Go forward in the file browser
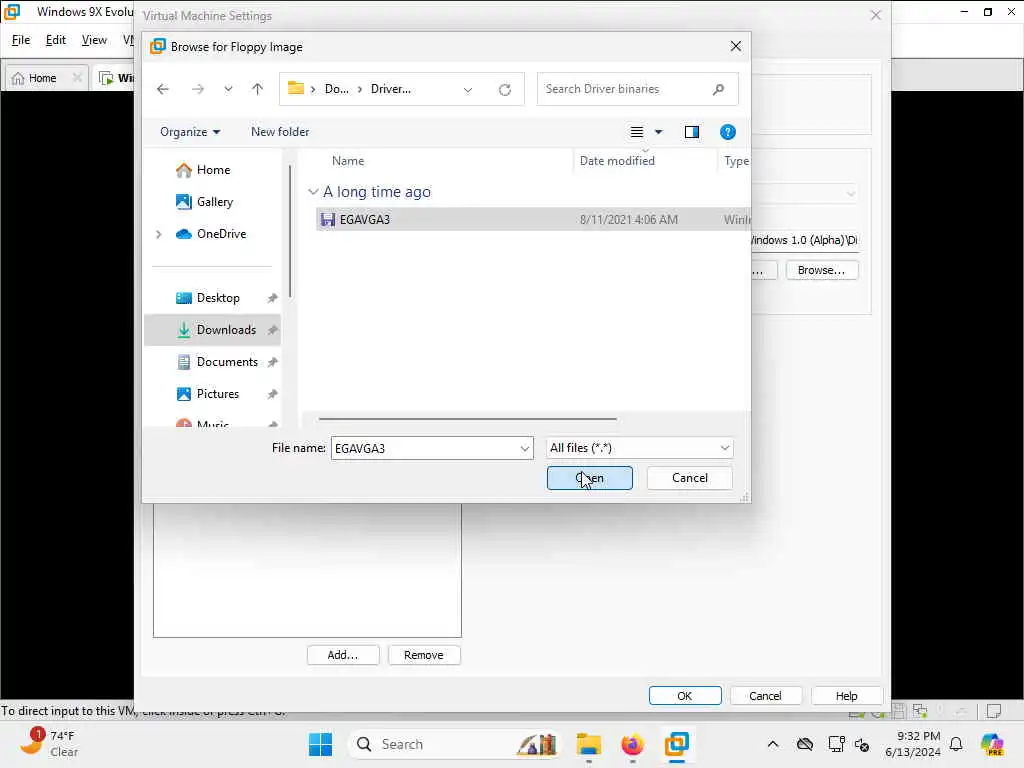 click(197, 89)
